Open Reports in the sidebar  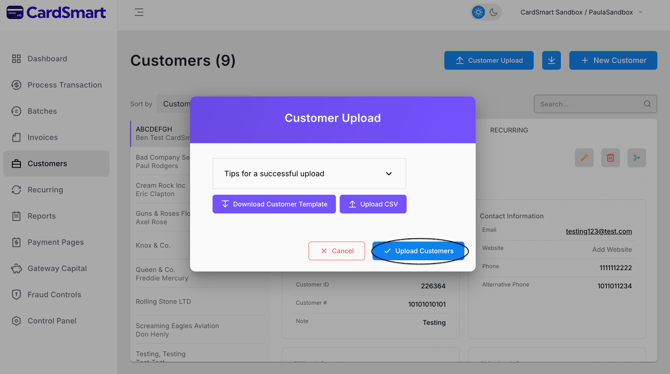click(56, 216)
